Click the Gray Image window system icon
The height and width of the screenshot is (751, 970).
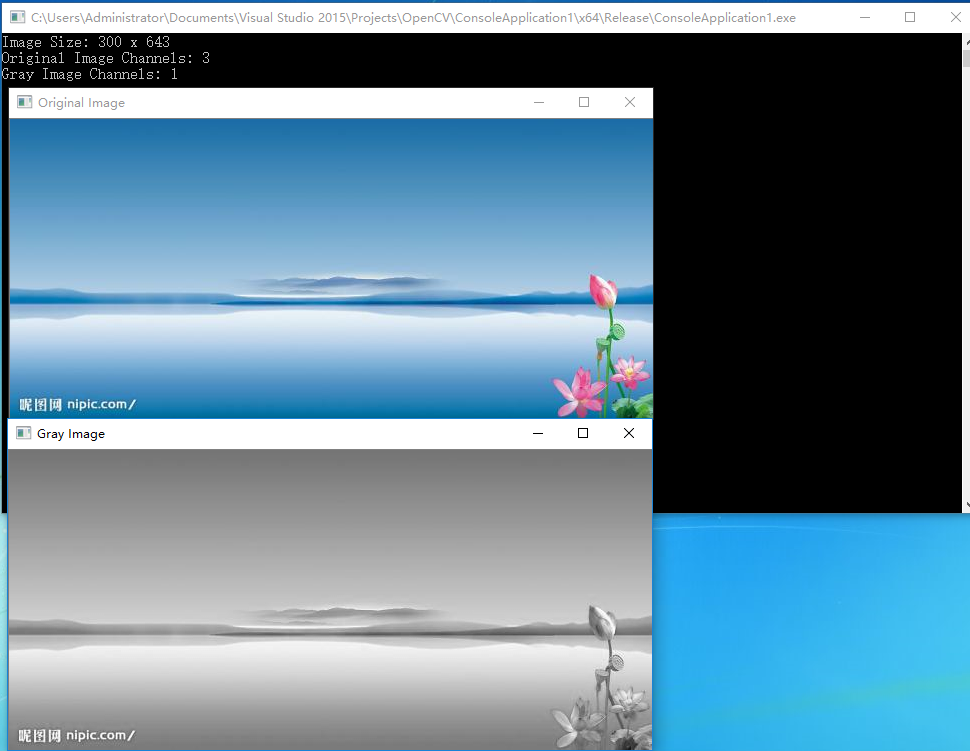click(23, 433)
